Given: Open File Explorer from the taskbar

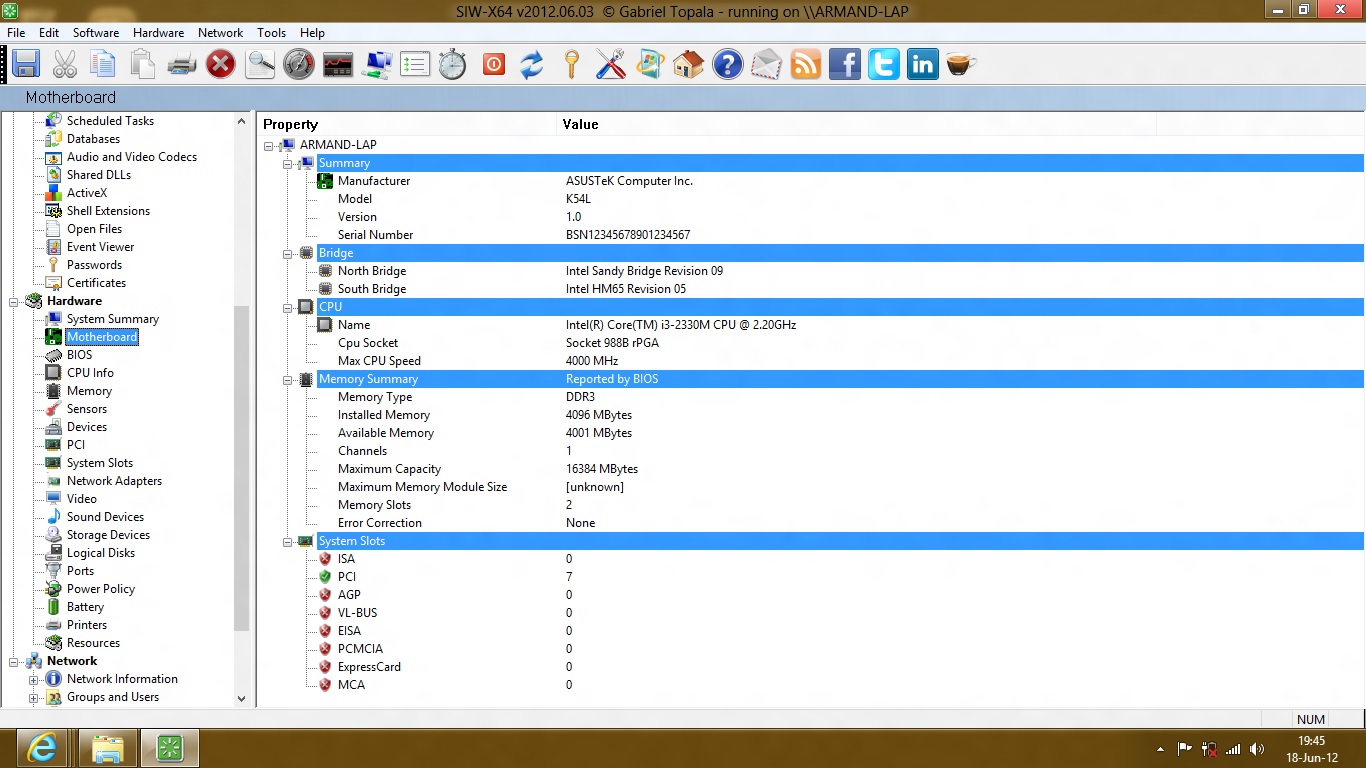Looking at the screenshot, I should tap(107, 748).
